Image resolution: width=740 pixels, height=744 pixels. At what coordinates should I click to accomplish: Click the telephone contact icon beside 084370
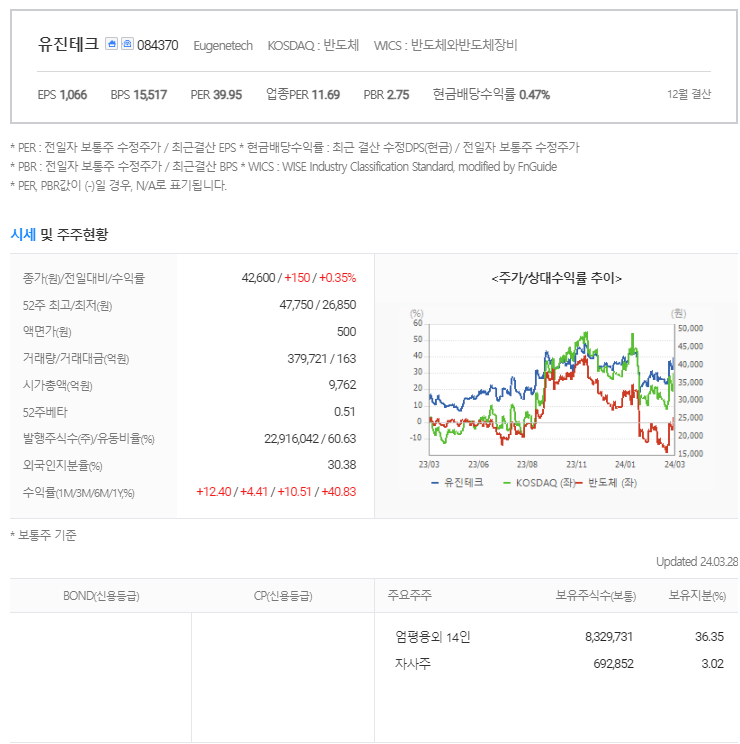click(x=127, y=44)
